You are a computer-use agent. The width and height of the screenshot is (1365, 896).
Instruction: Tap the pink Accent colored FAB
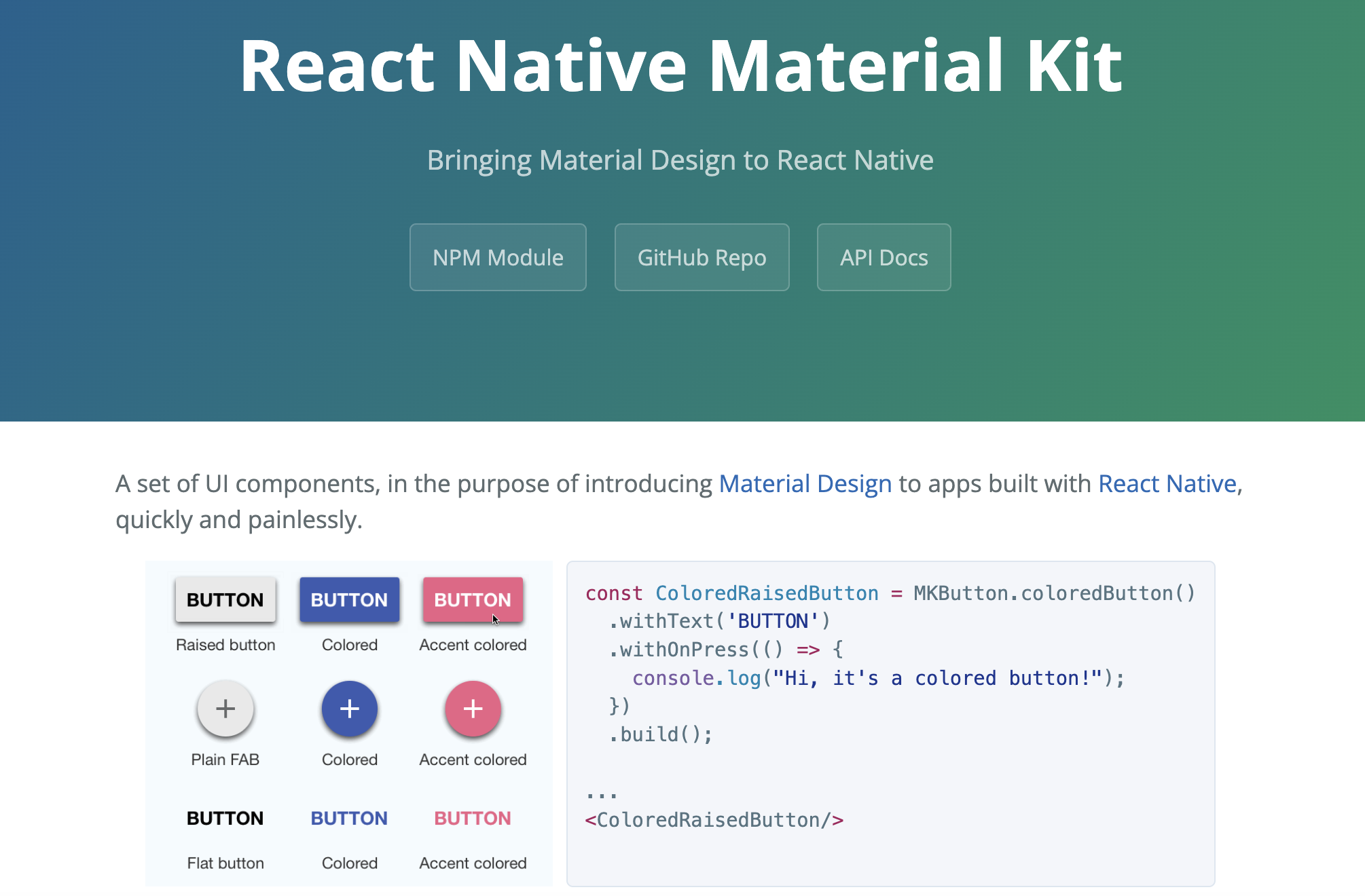473,708
